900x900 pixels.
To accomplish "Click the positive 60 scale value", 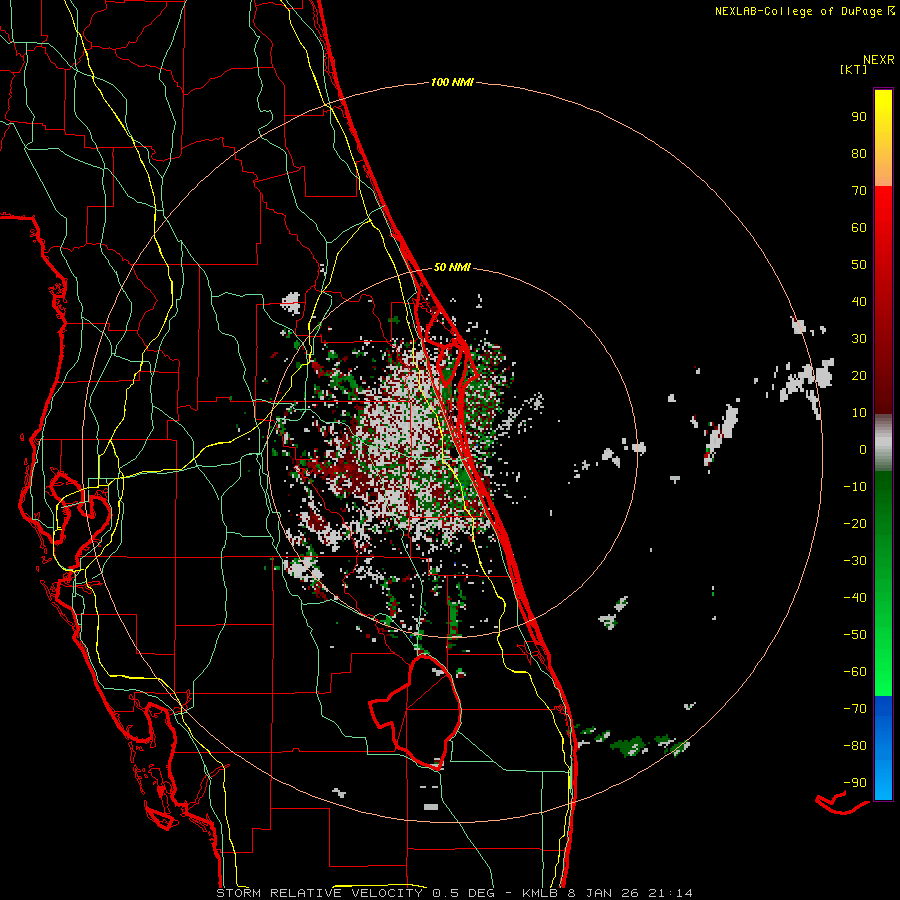I will coord(859,228).
